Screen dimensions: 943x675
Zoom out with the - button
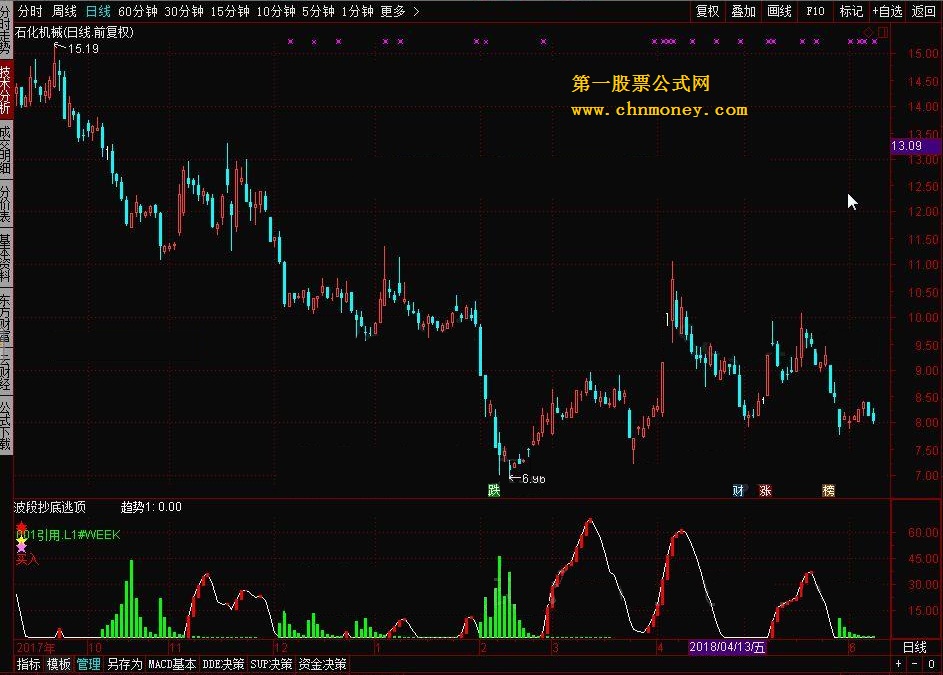(915, 664)
